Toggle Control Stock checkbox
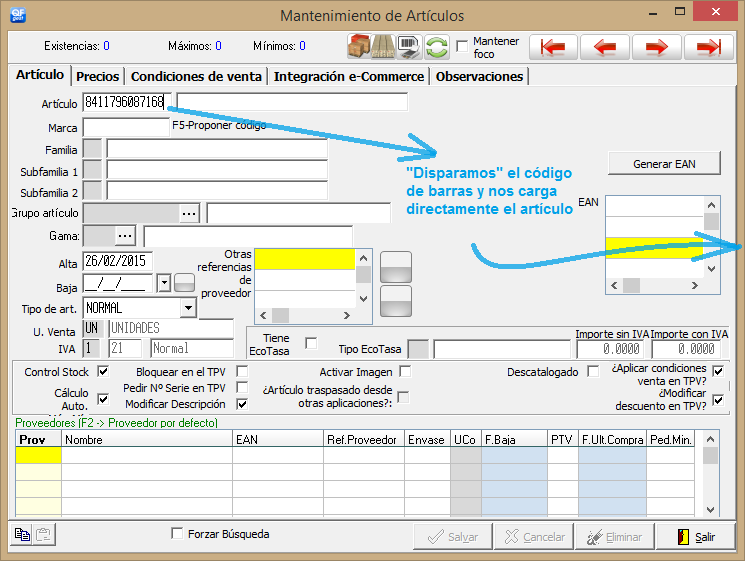The width and height of the screenshot is (745, 561). [103, 371]
